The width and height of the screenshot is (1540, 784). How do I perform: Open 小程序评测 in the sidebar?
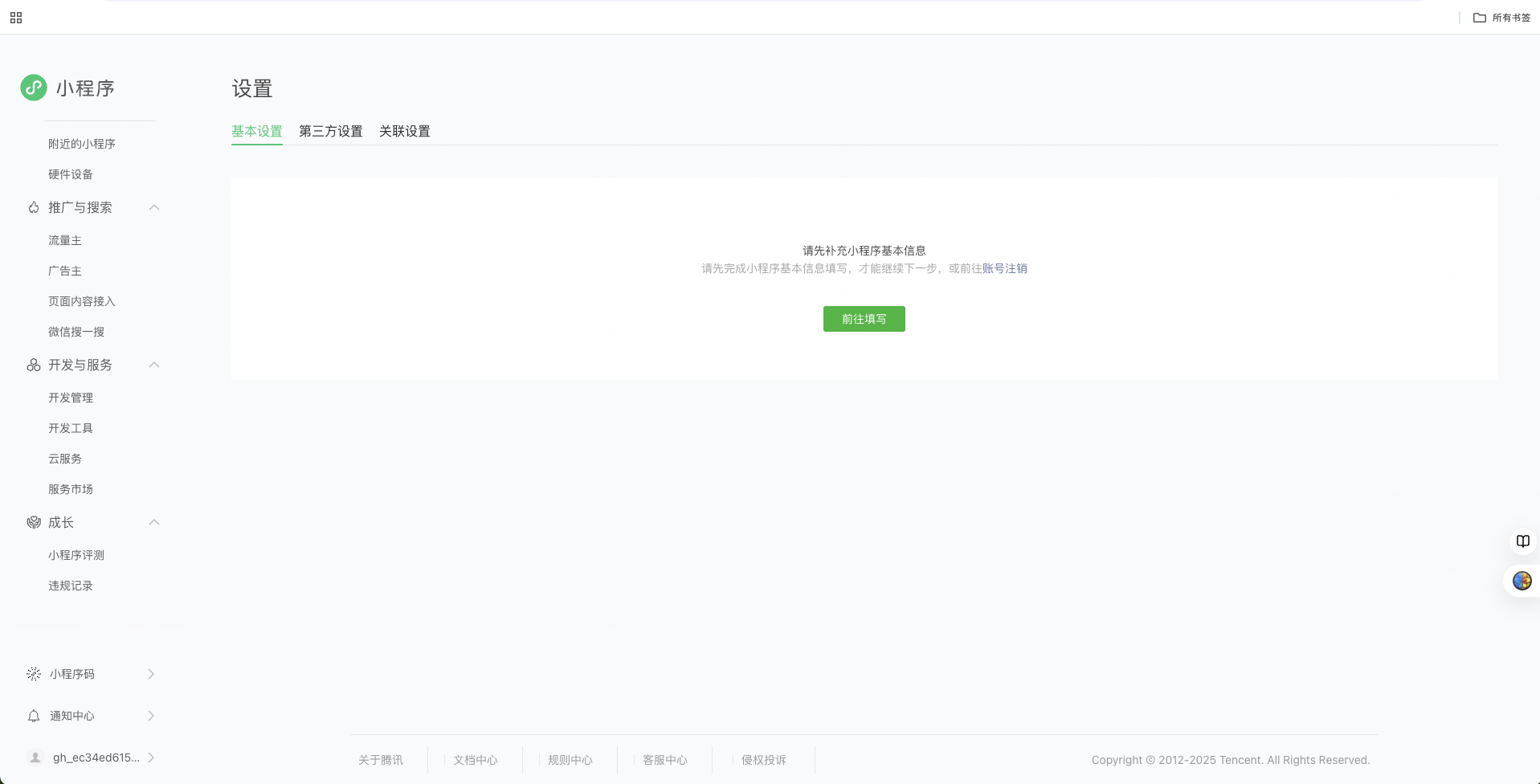76,555
